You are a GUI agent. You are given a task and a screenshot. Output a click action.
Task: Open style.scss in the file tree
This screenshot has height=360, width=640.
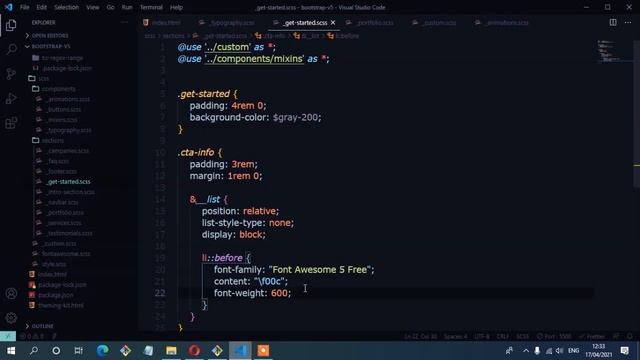coord(54,264)
